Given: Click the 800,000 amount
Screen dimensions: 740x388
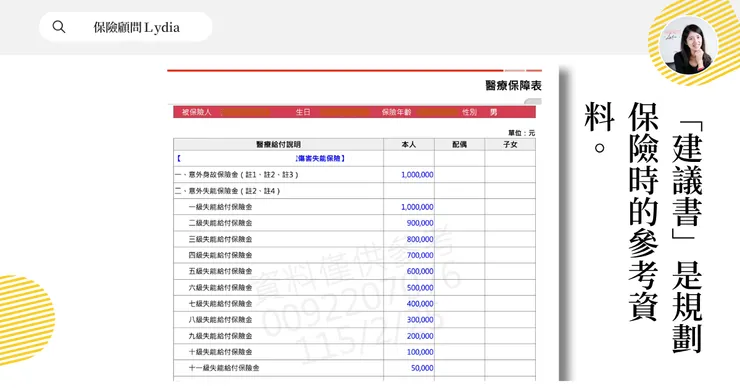Looking at the screenshot, I should click(x=420, y=239).
